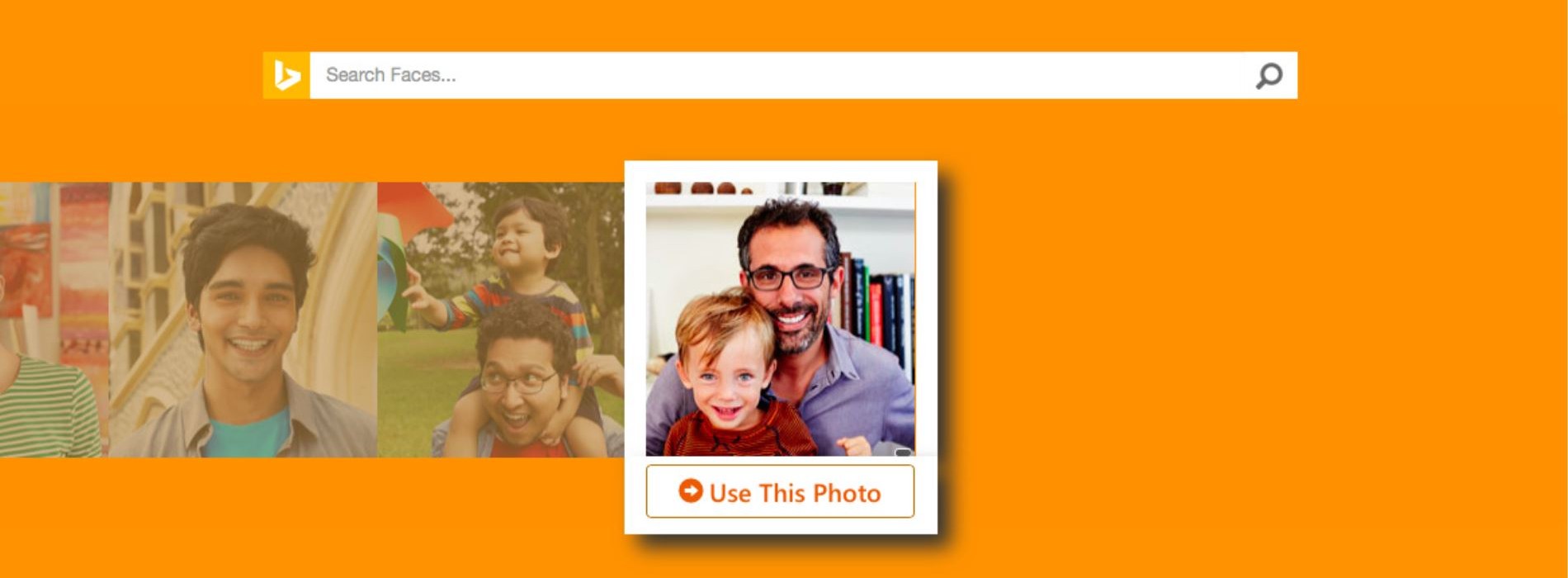Click the young man's teal t-shirt

point(246,435)
